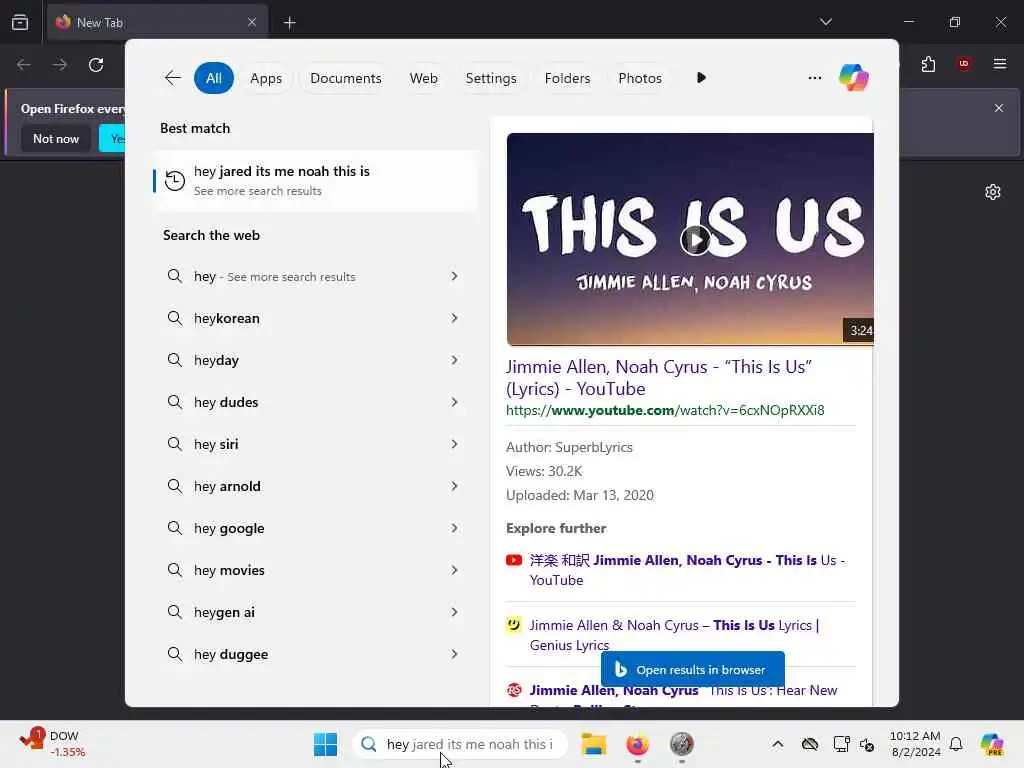1024x768 pixels.
Task: Go back with the search panel arrow
Action: [172, 78]
